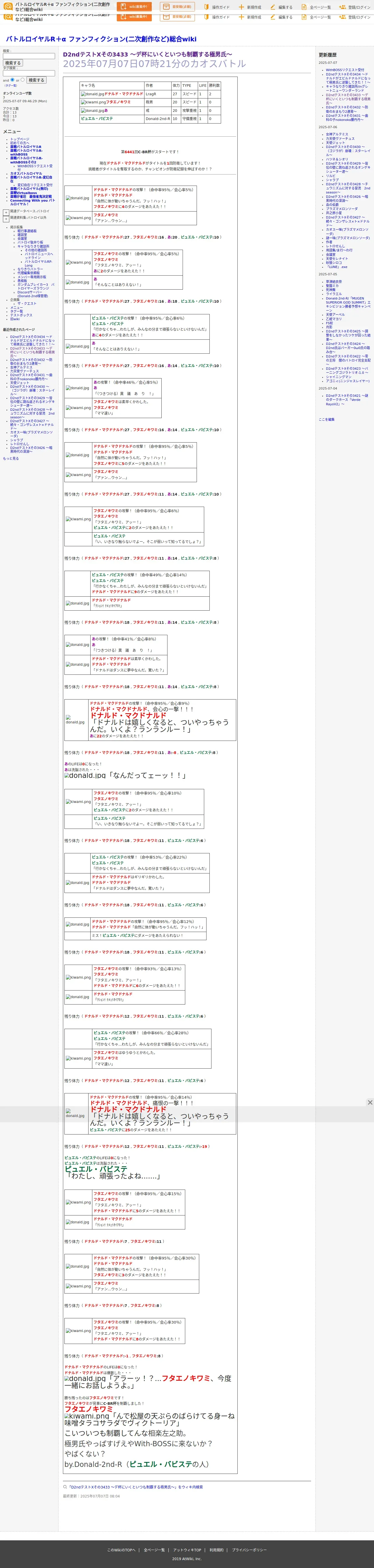The width and height of the screenshot is (374, 1568).
Task: Open 初めての方へ menu link
Action: pos(20,143)
